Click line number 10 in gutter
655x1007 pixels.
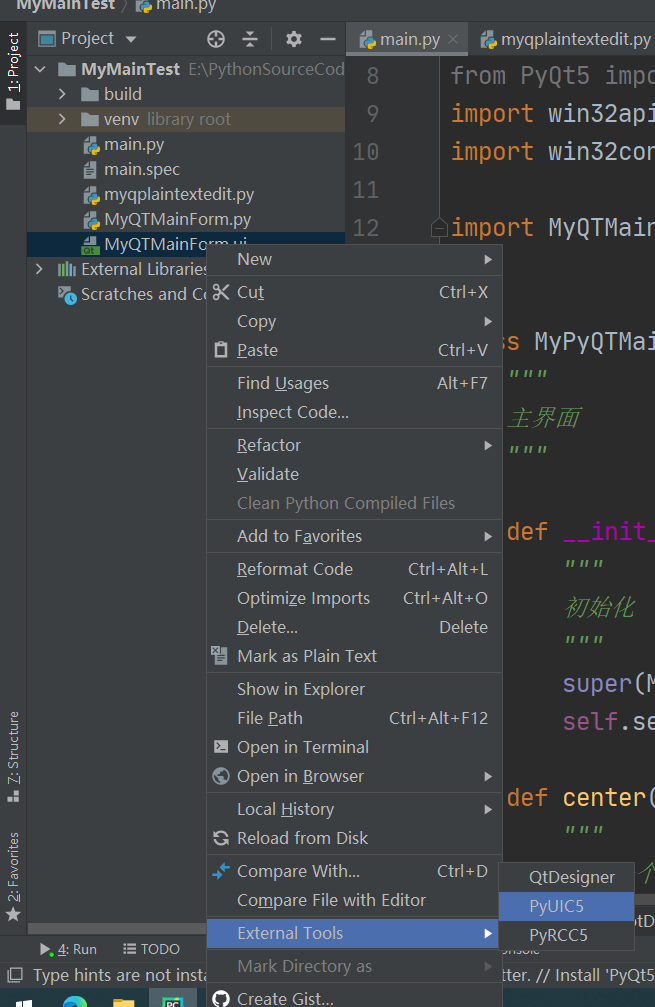tap(366, 152)
